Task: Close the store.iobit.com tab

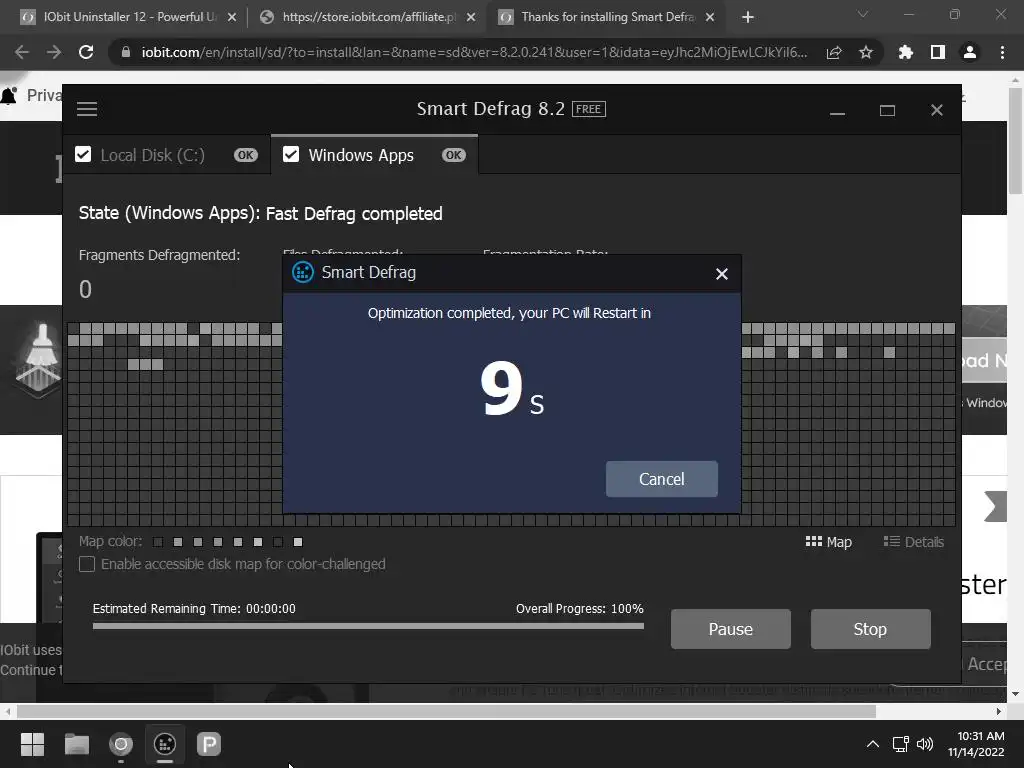Action: tap(471, 18)
